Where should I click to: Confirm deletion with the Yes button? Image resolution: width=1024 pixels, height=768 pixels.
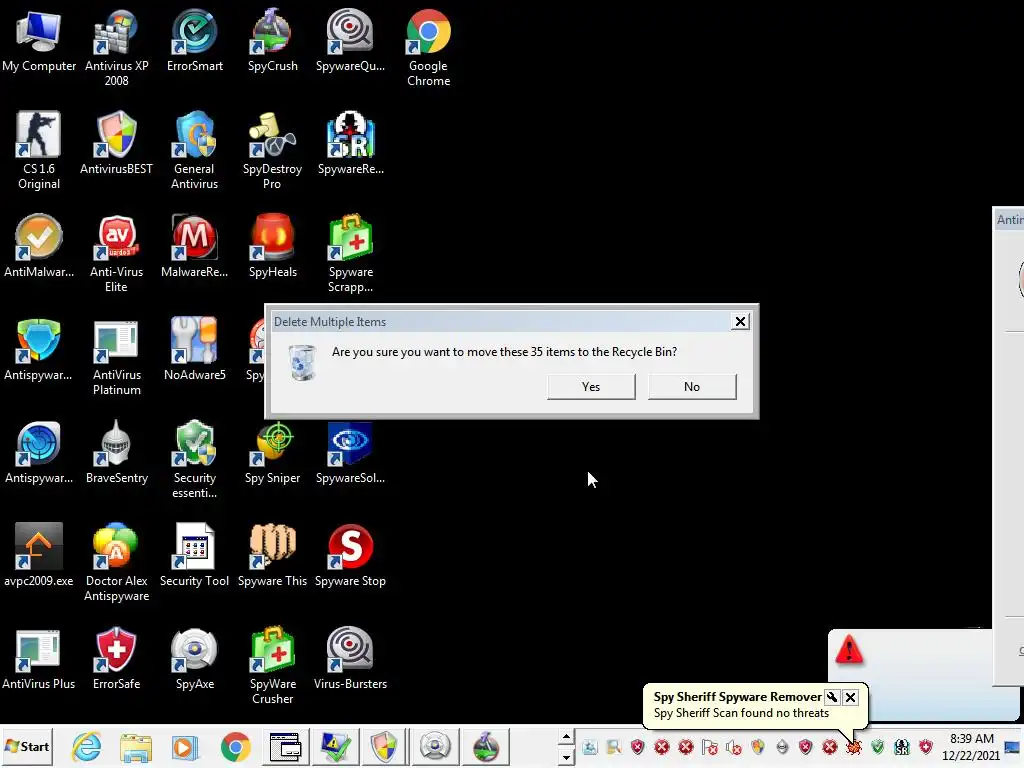(x=591, y=387)
